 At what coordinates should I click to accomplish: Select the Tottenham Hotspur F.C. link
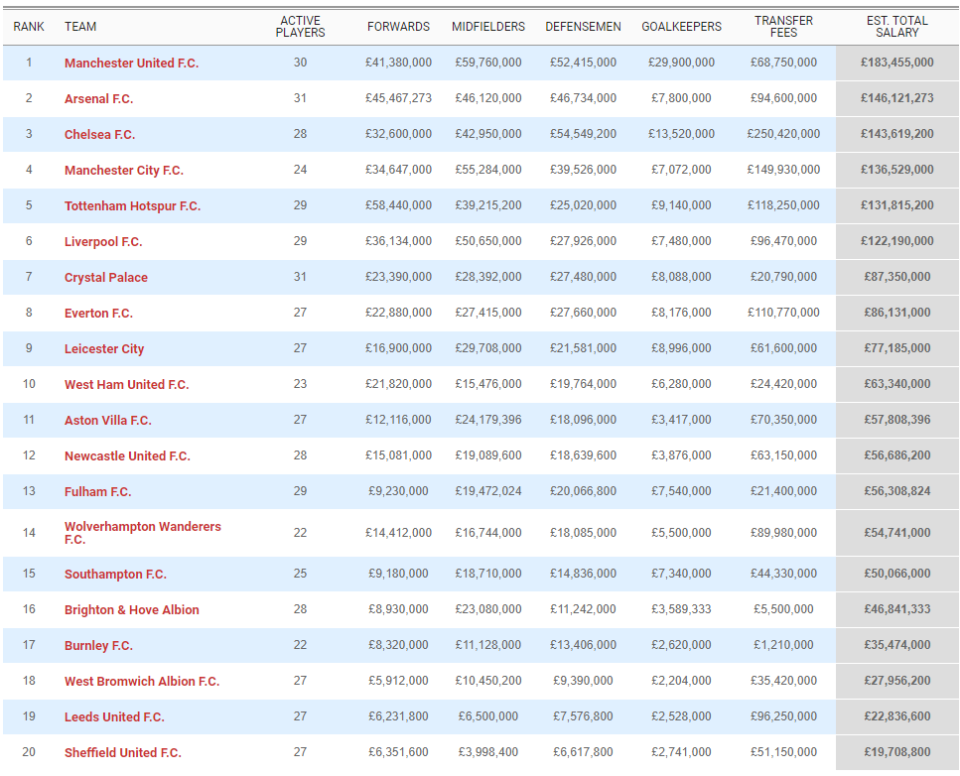(132, 206)
